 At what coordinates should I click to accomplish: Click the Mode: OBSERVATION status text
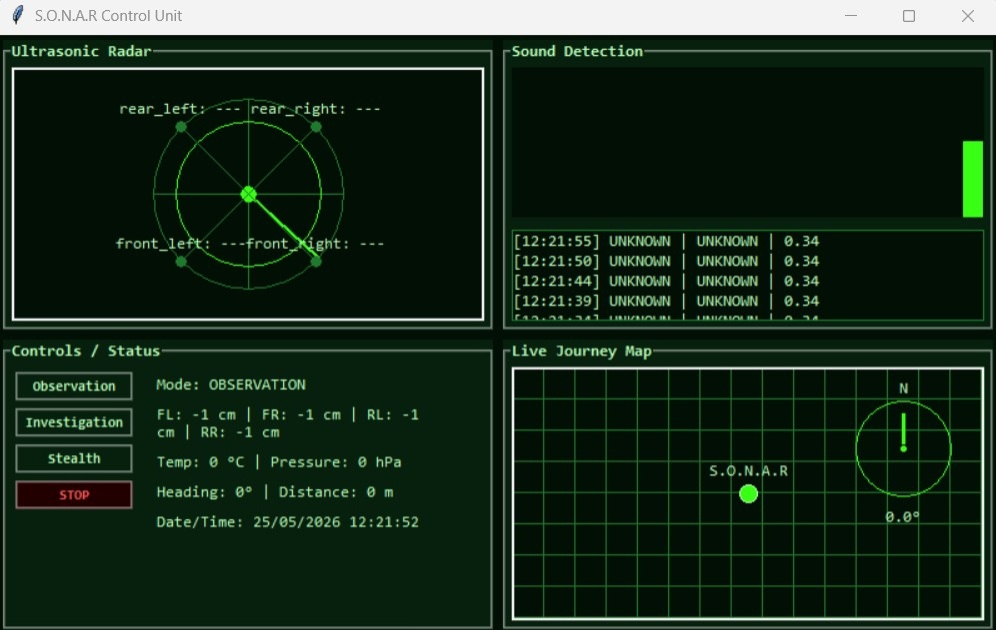[231, 385]
